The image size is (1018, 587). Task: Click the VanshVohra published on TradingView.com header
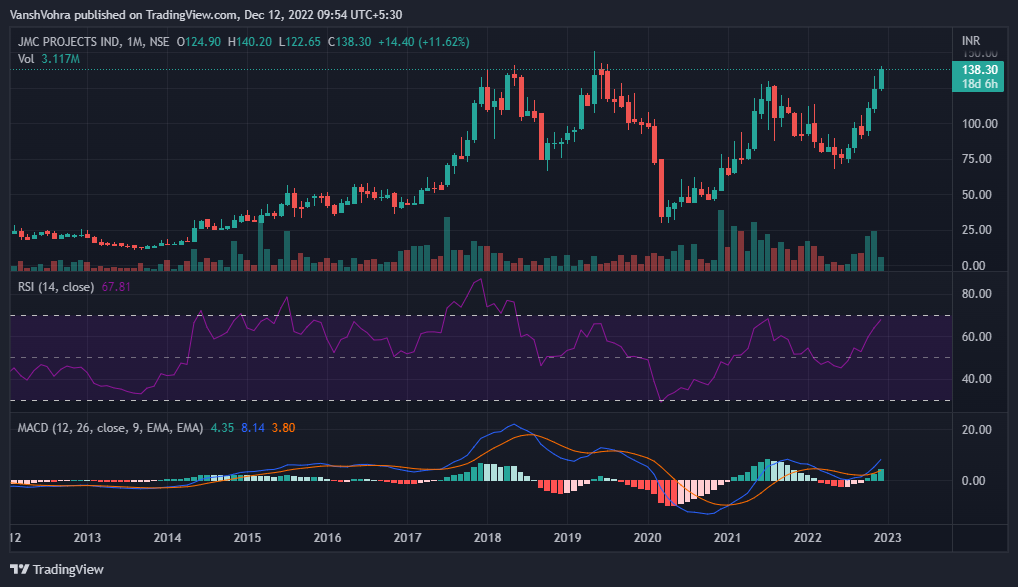205,14
